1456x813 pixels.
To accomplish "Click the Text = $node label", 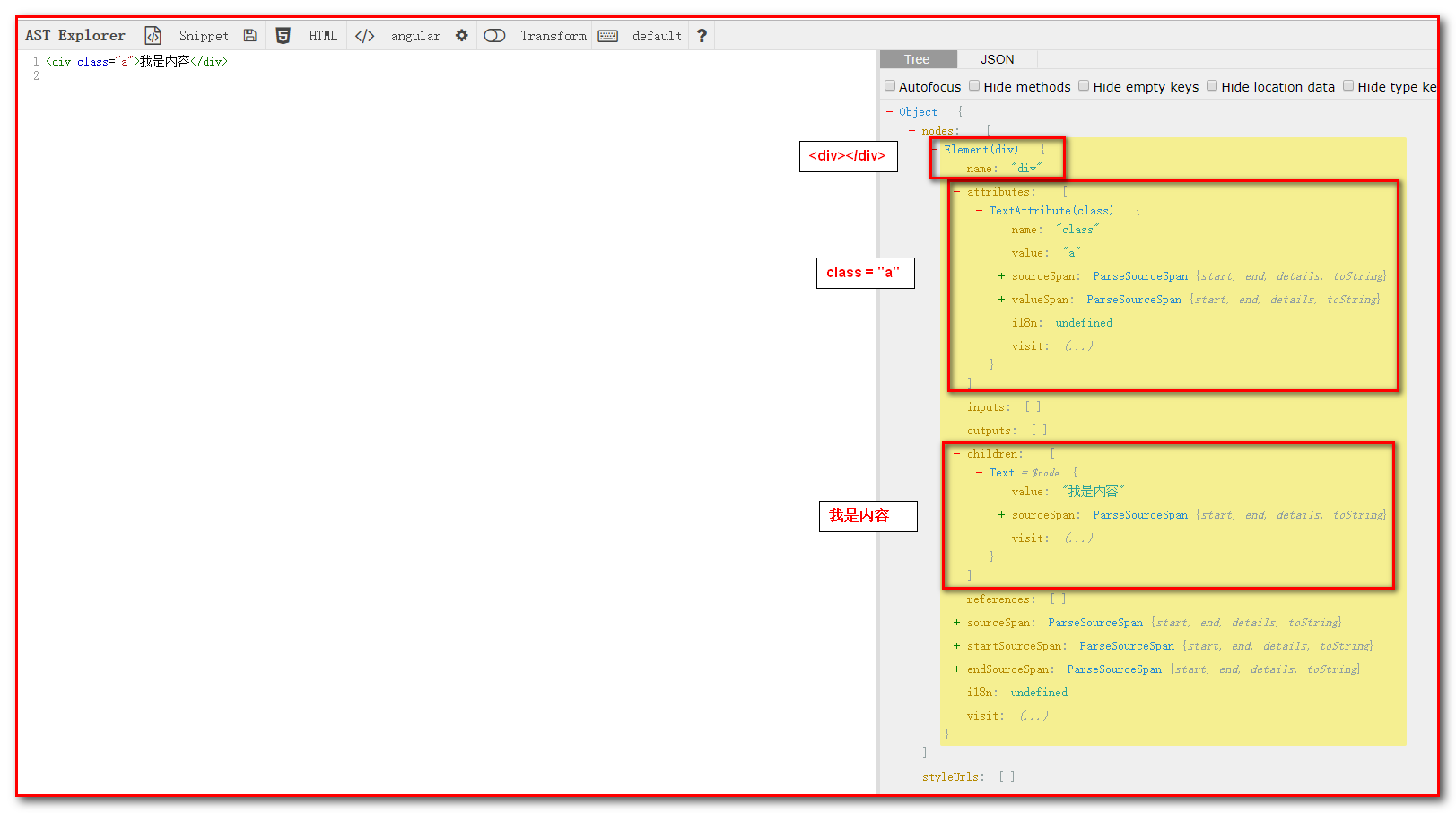I will point(1024,473).
